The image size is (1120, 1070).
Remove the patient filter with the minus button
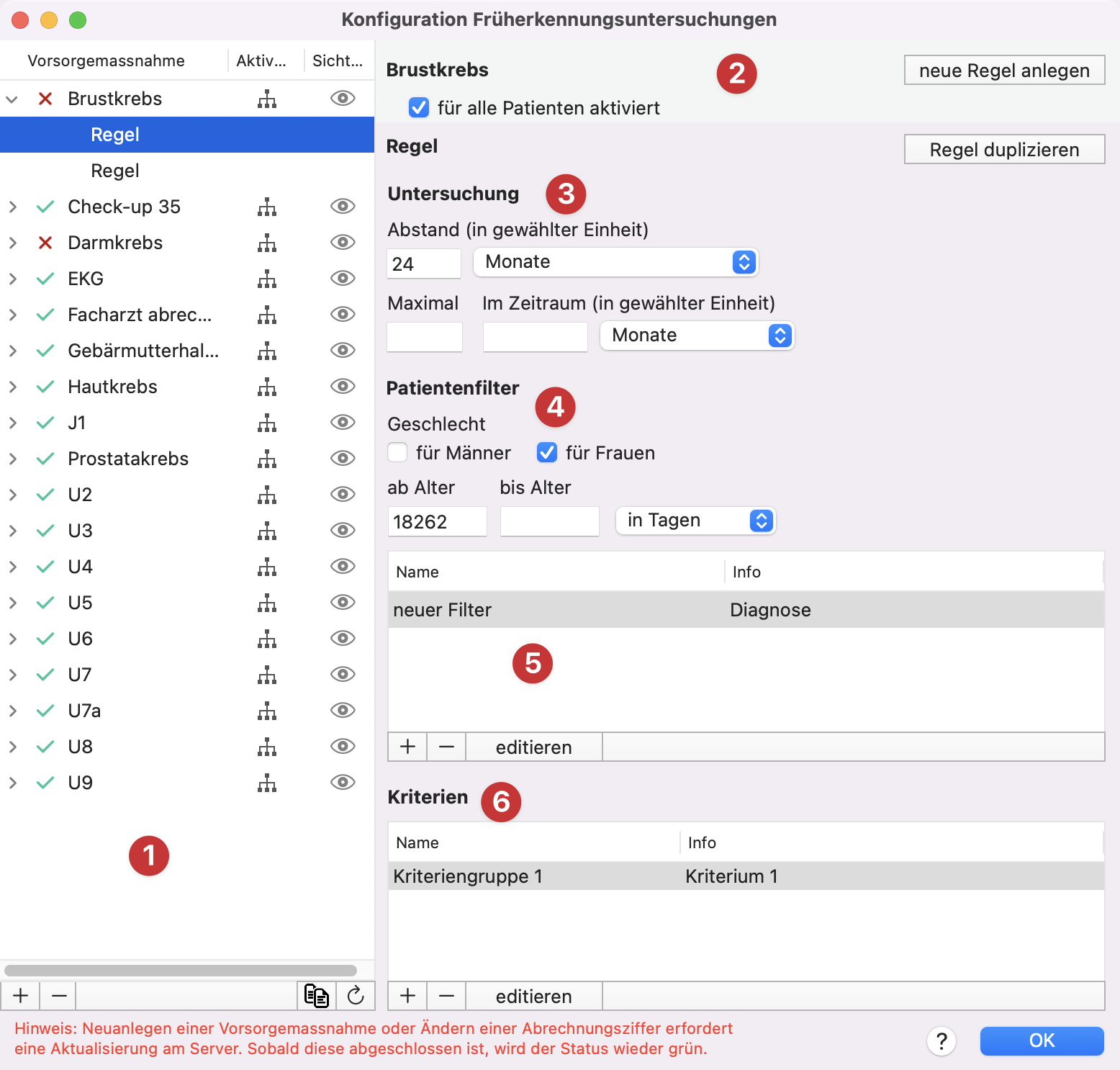pos(446,747)
